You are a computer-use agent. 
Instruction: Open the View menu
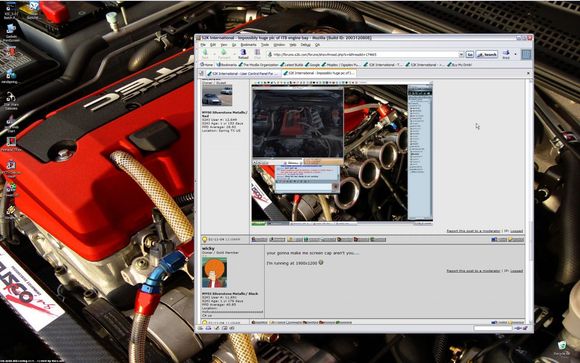[224, 45]
